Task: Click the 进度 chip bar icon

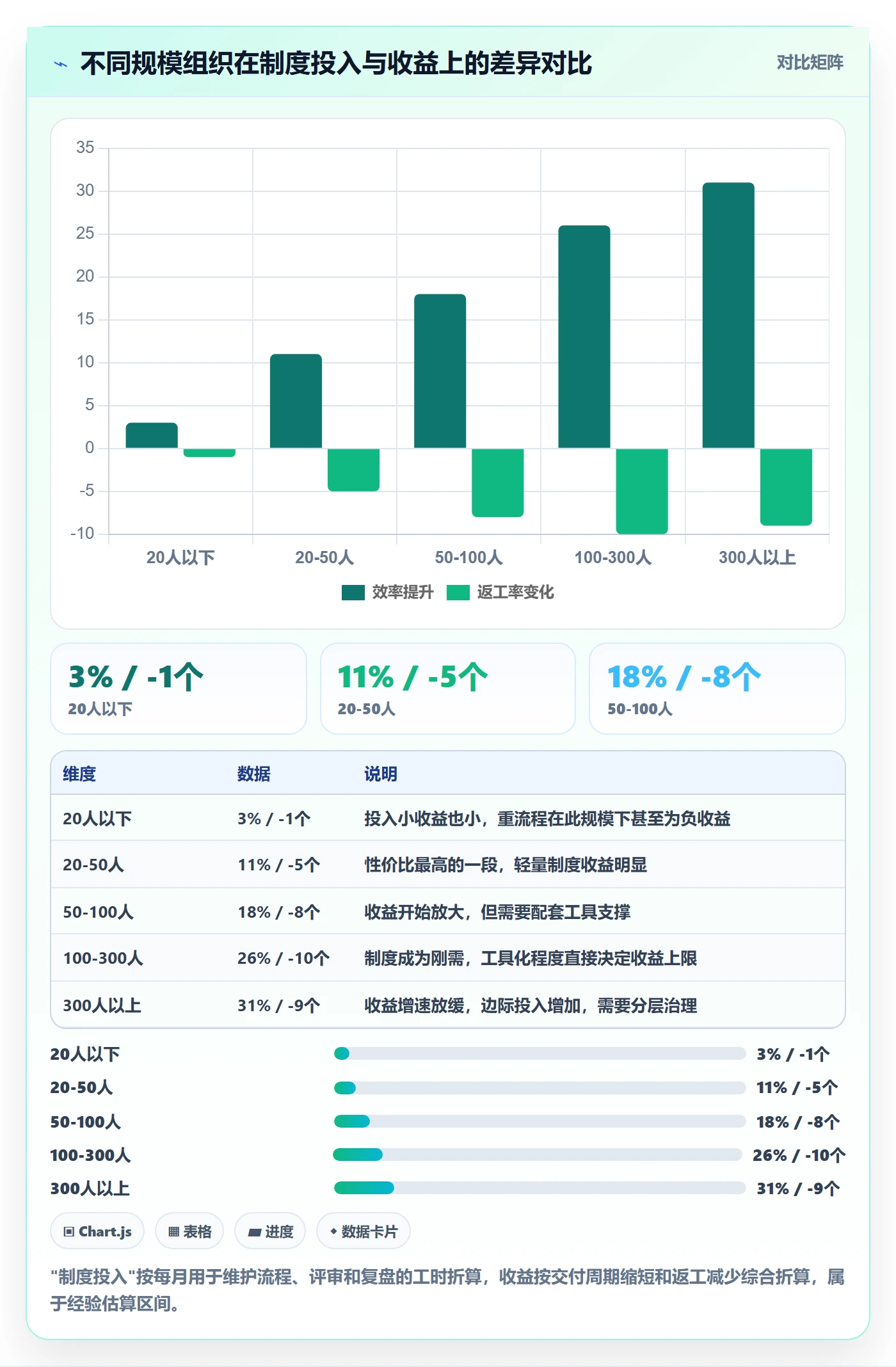Action: pos(255,1233)
